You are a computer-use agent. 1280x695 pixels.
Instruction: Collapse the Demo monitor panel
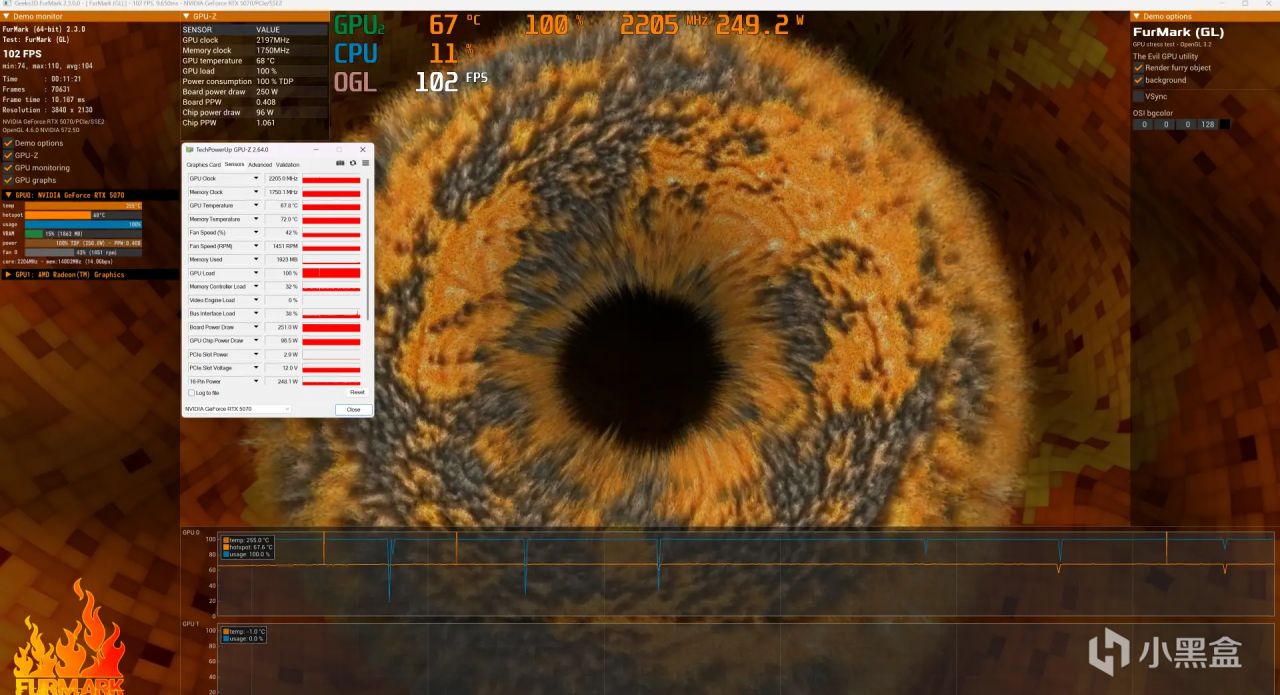(8, 17)
